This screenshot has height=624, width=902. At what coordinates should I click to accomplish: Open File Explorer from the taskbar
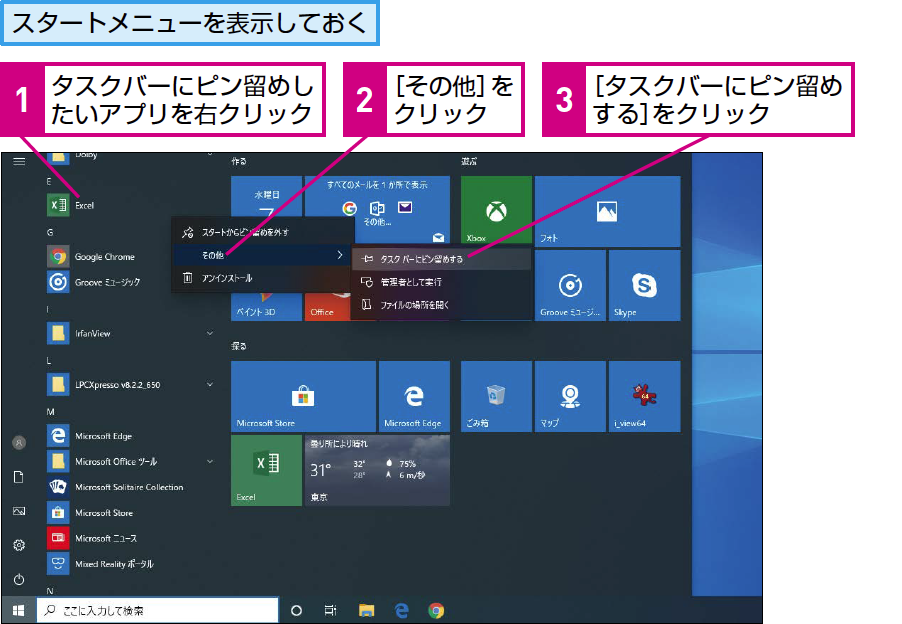(x=366, y=610)
